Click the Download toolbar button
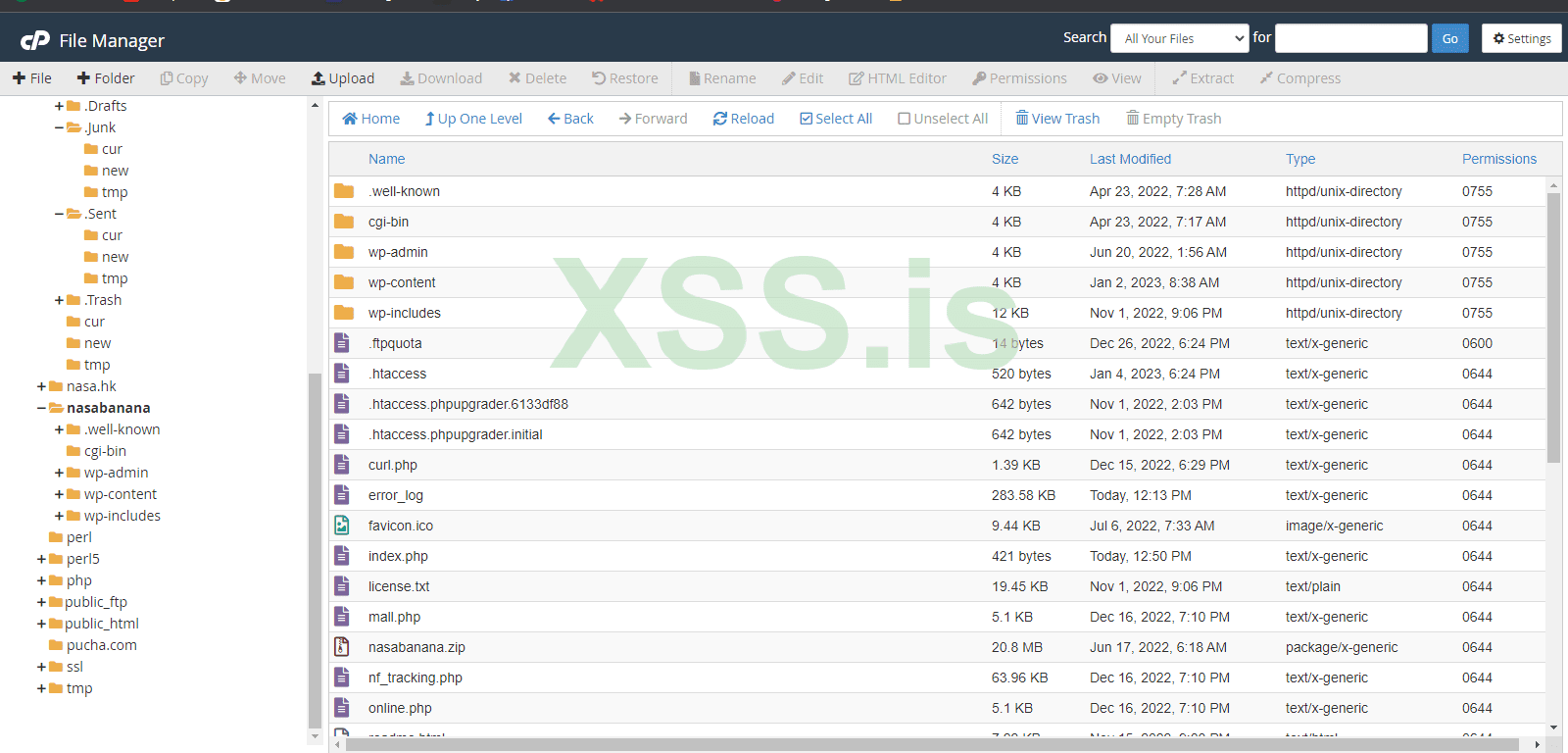This screenshot has width=1568, height=753. (x=441, y=78)
